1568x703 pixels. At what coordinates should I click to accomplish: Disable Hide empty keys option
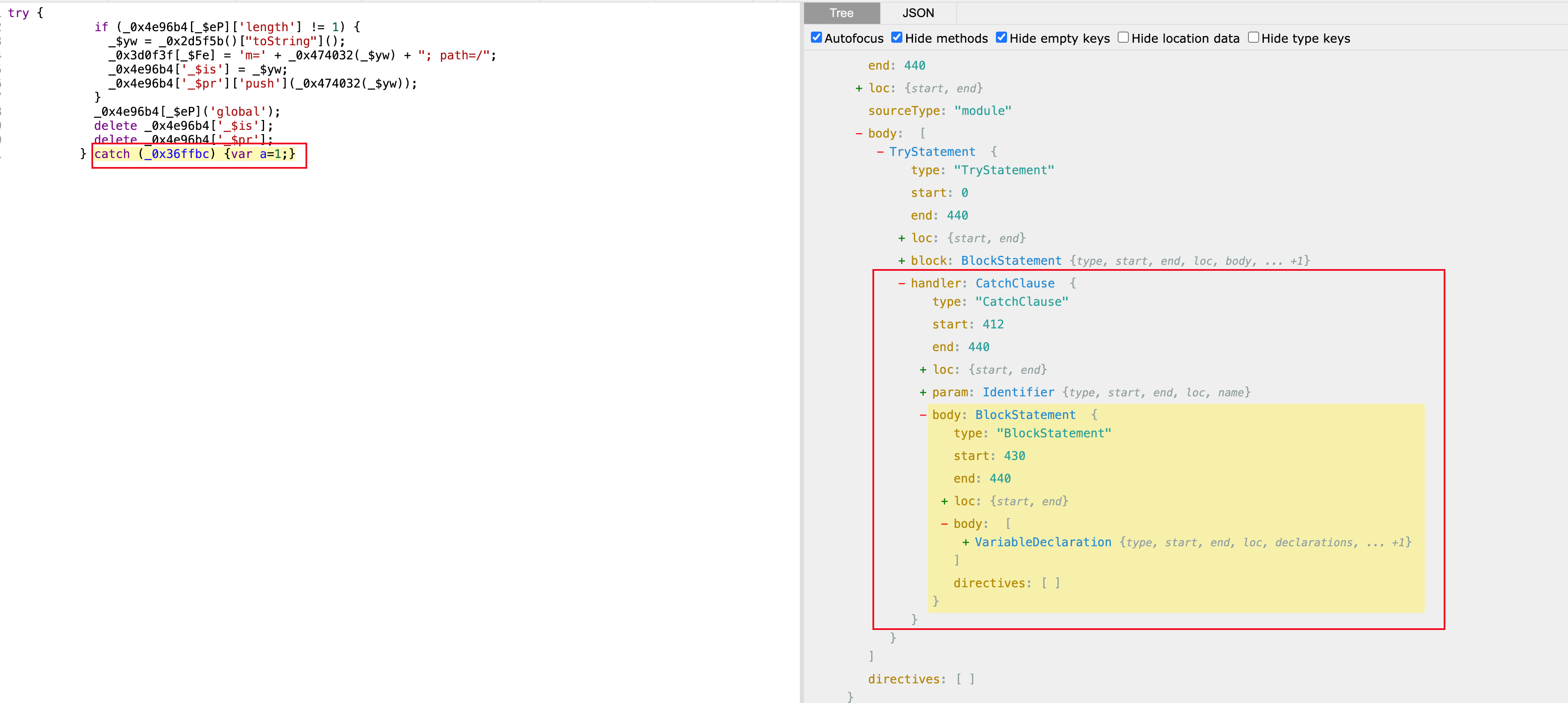[x=1001, y=38]
